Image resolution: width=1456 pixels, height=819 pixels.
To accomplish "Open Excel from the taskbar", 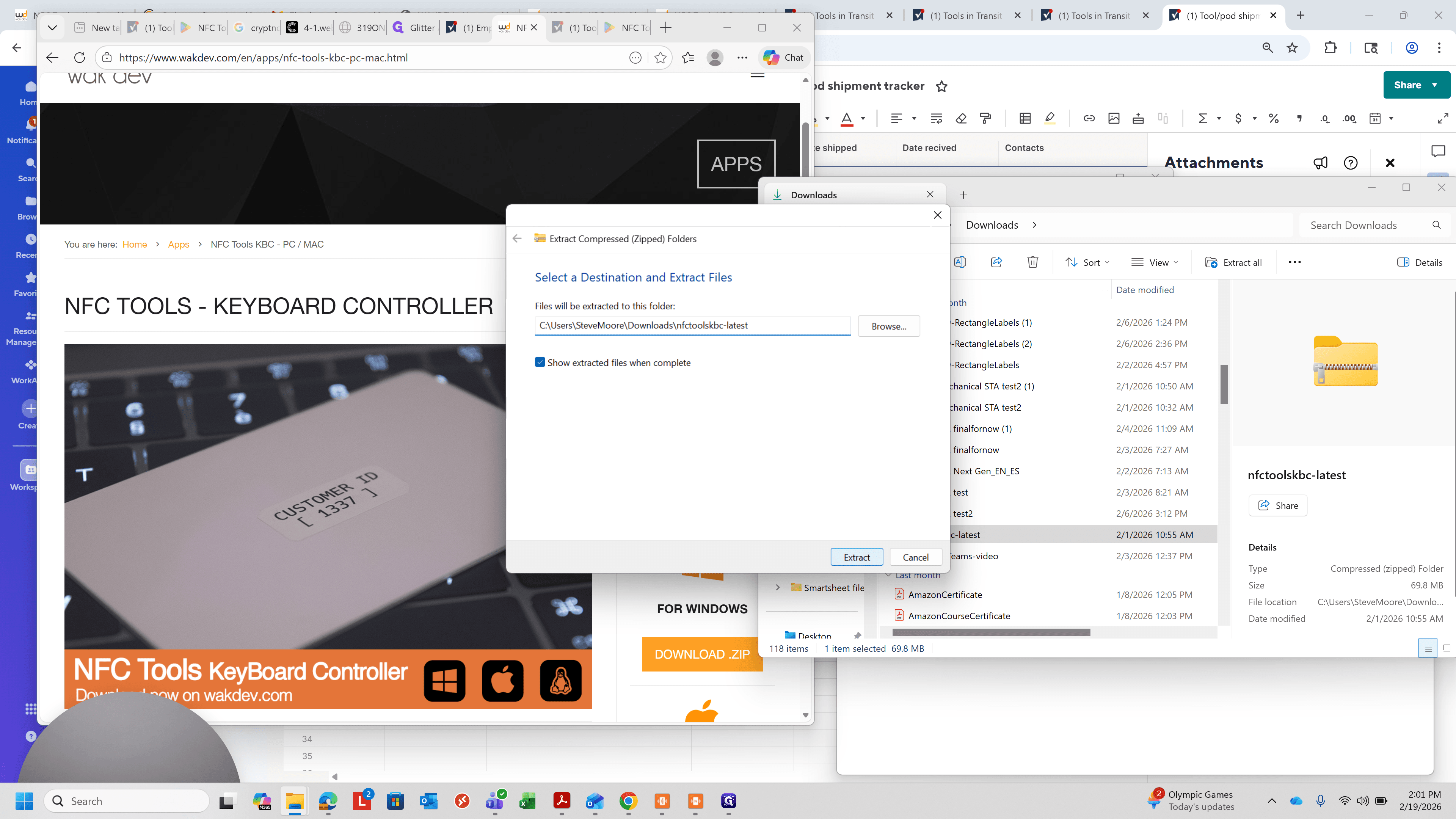I will click(x=528, y=801).
